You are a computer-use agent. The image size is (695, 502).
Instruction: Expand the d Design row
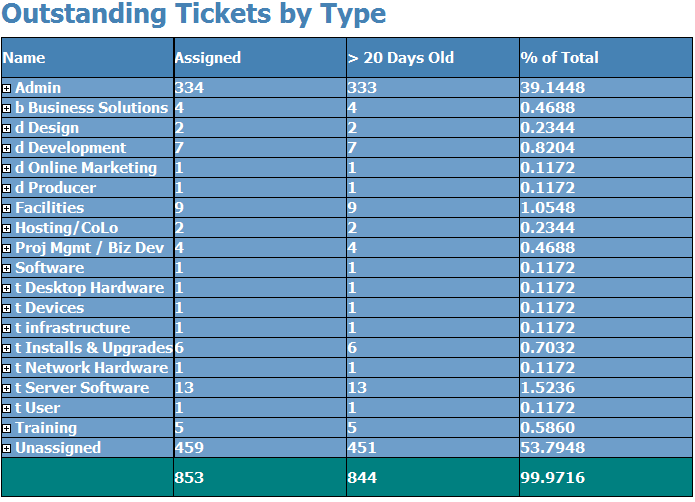pos(7,128)
